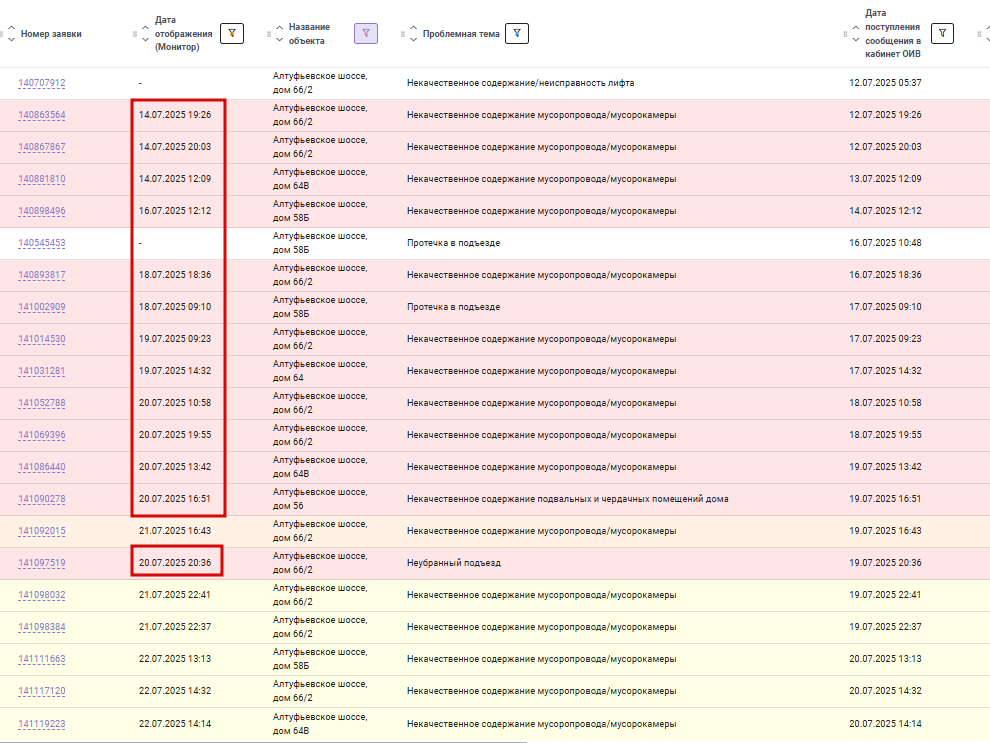Open request 140863564
Image resolution: width=990 pixels, height=743 pixels.
tap(42, 115)
